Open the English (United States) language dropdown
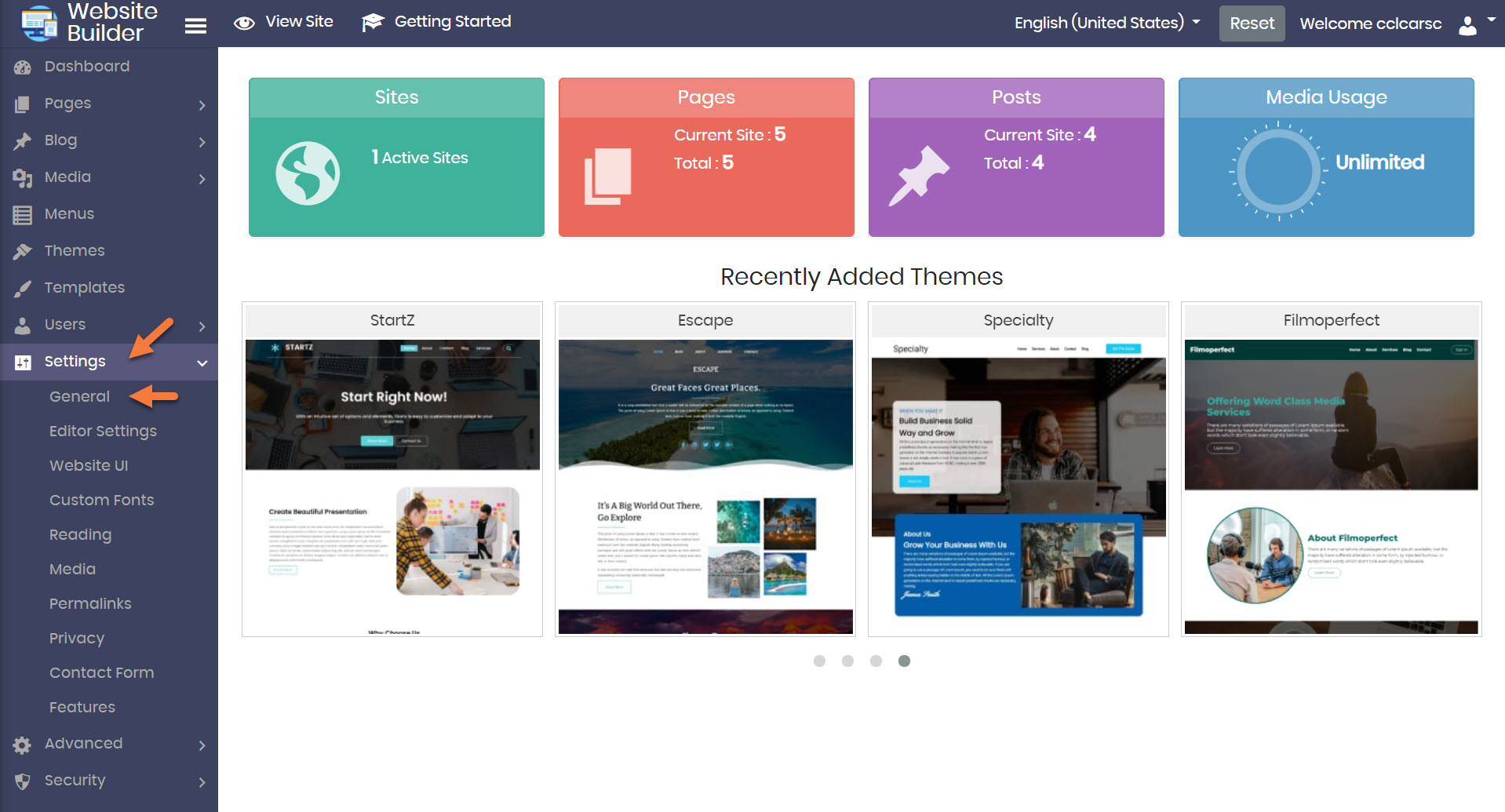 [1106, 23]
